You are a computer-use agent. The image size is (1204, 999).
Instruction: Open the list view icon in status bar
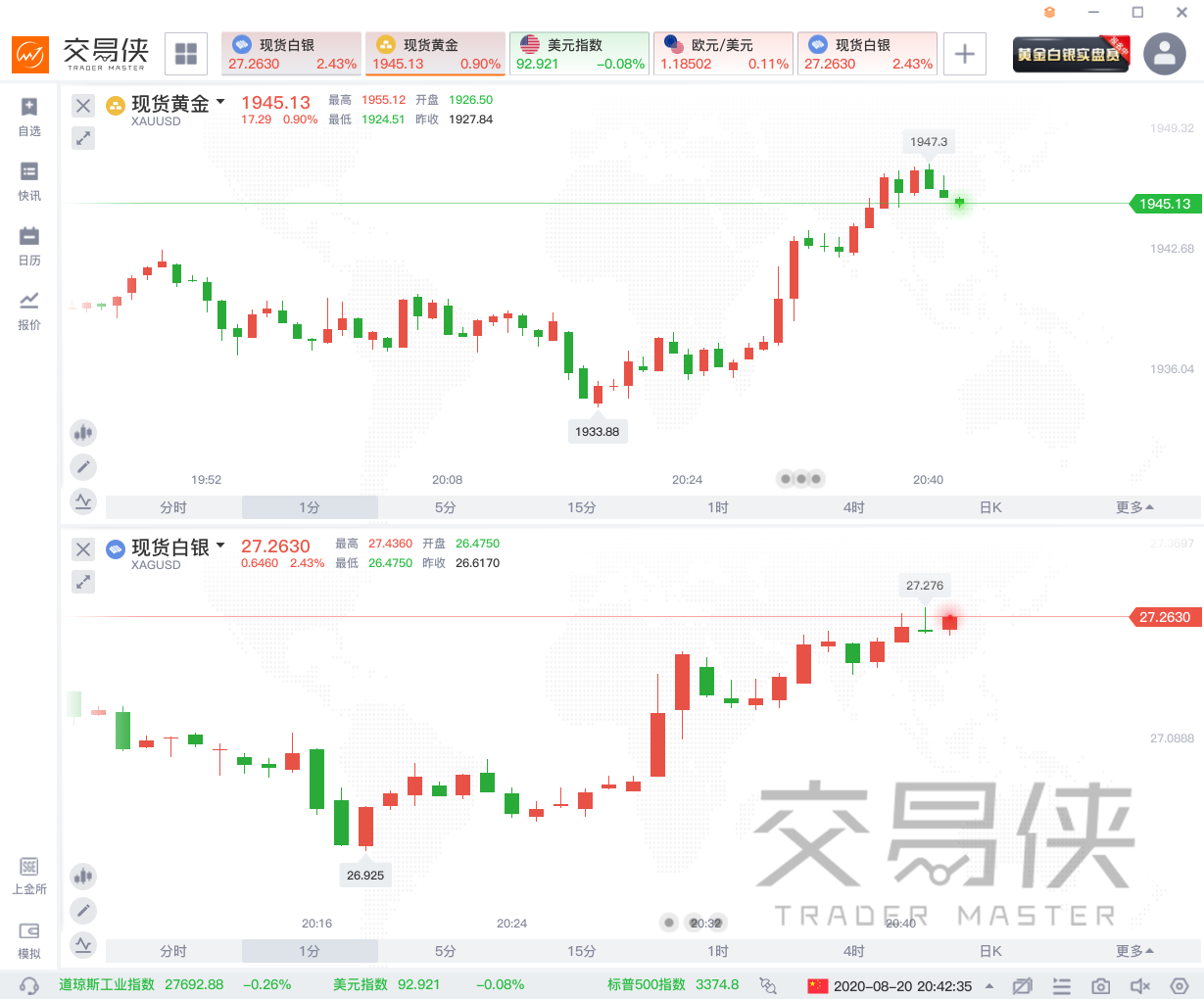(x=1062, y=985)
